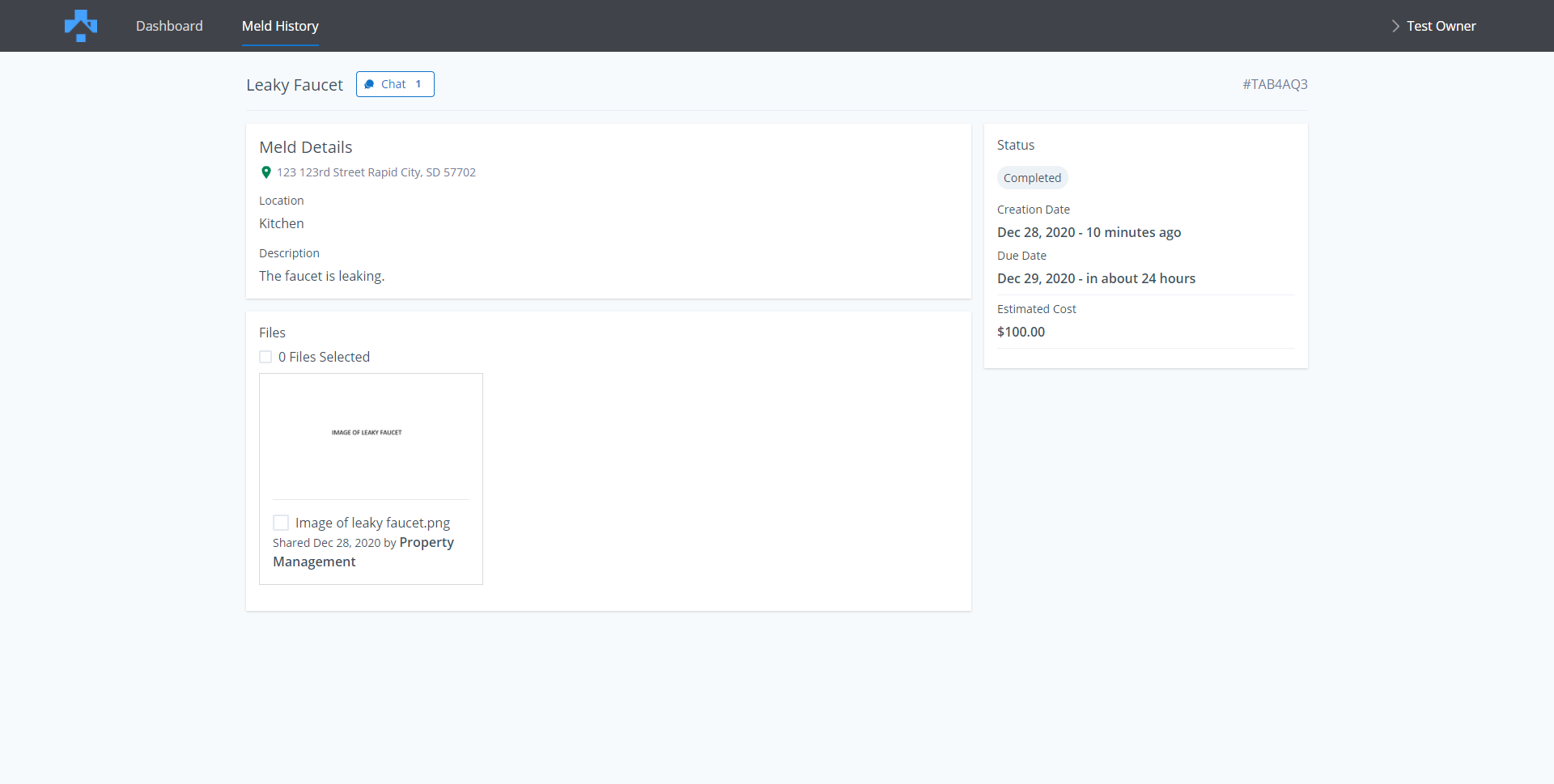The height and width of the screenshot is (784, 1554).
Task: Toggle the 0 Files Selected checkbox
Action: coord(265,357)
